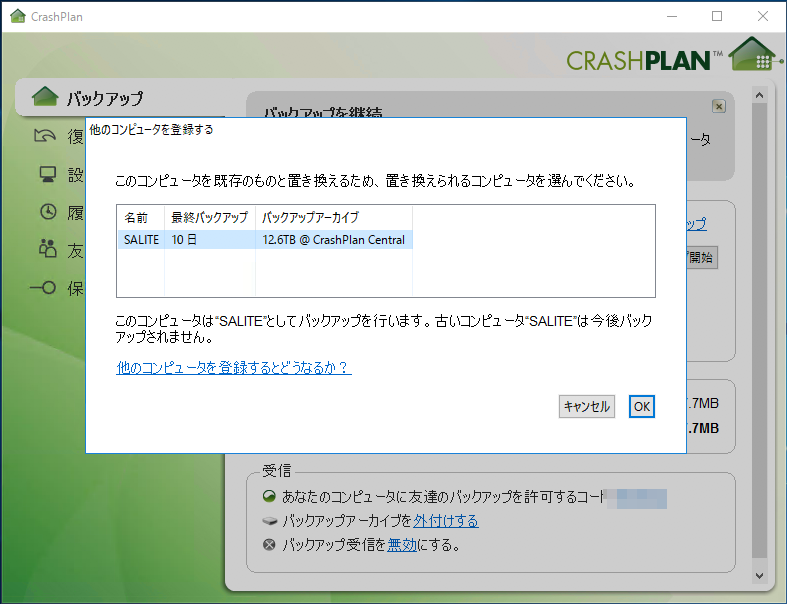Click the CrashPlan house logo at top right
The image size is (787, 604).
(753, 54)
